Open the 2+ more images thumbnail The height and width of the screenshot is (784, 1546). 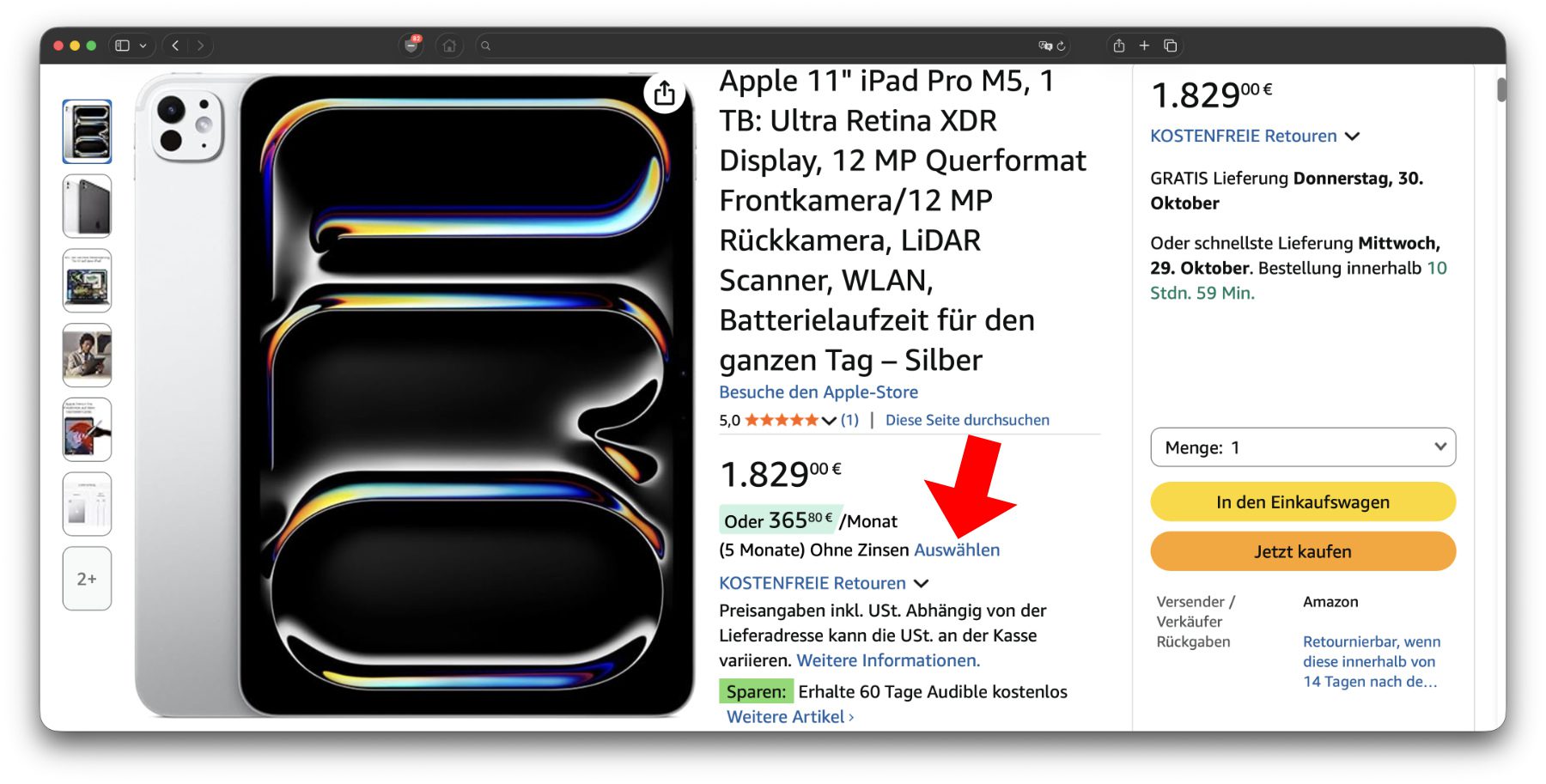coord(87,579)
